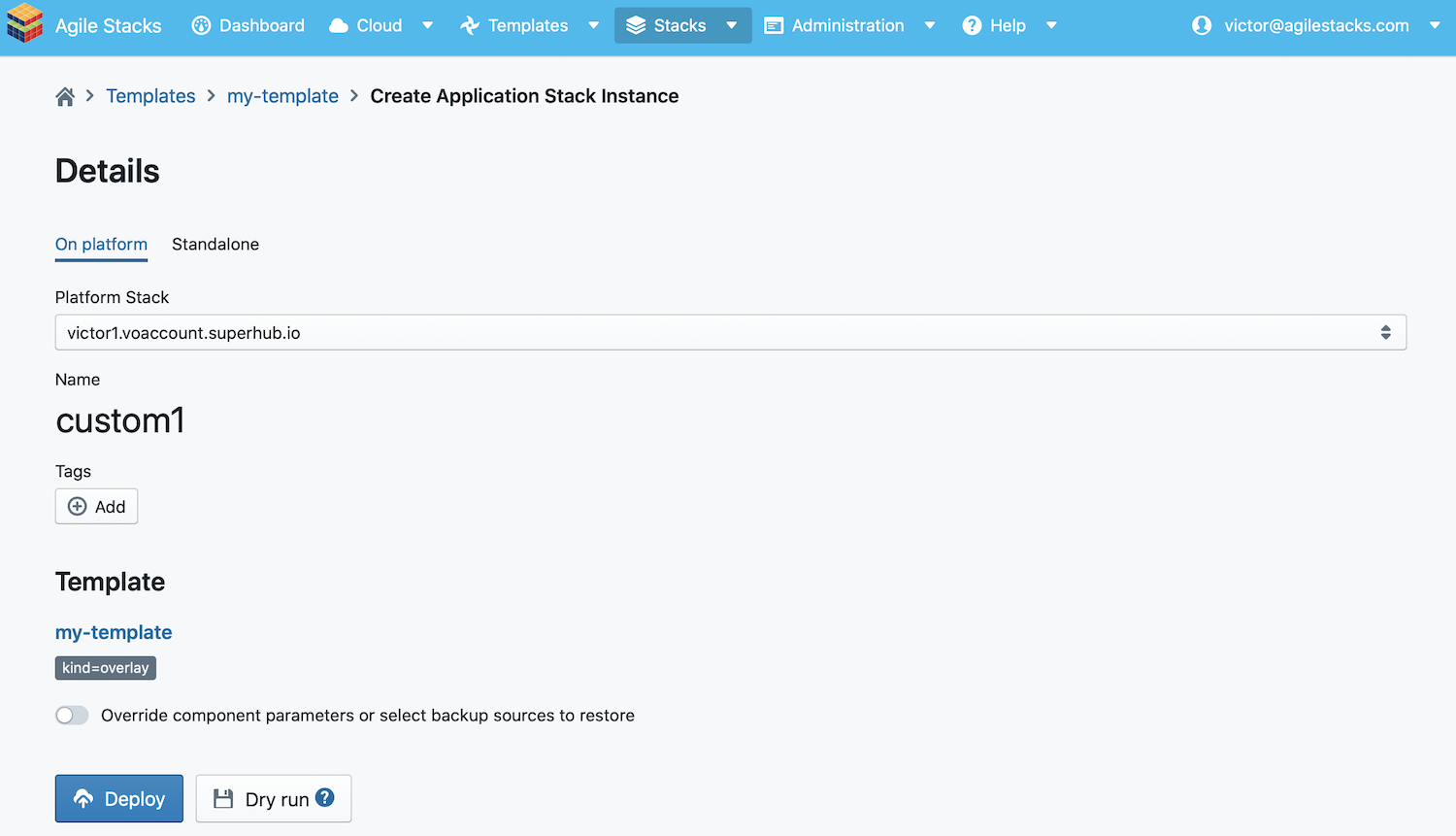
Task: Click the Stacks layers icon
Action: pyautogui.click(x=636, y=25)
